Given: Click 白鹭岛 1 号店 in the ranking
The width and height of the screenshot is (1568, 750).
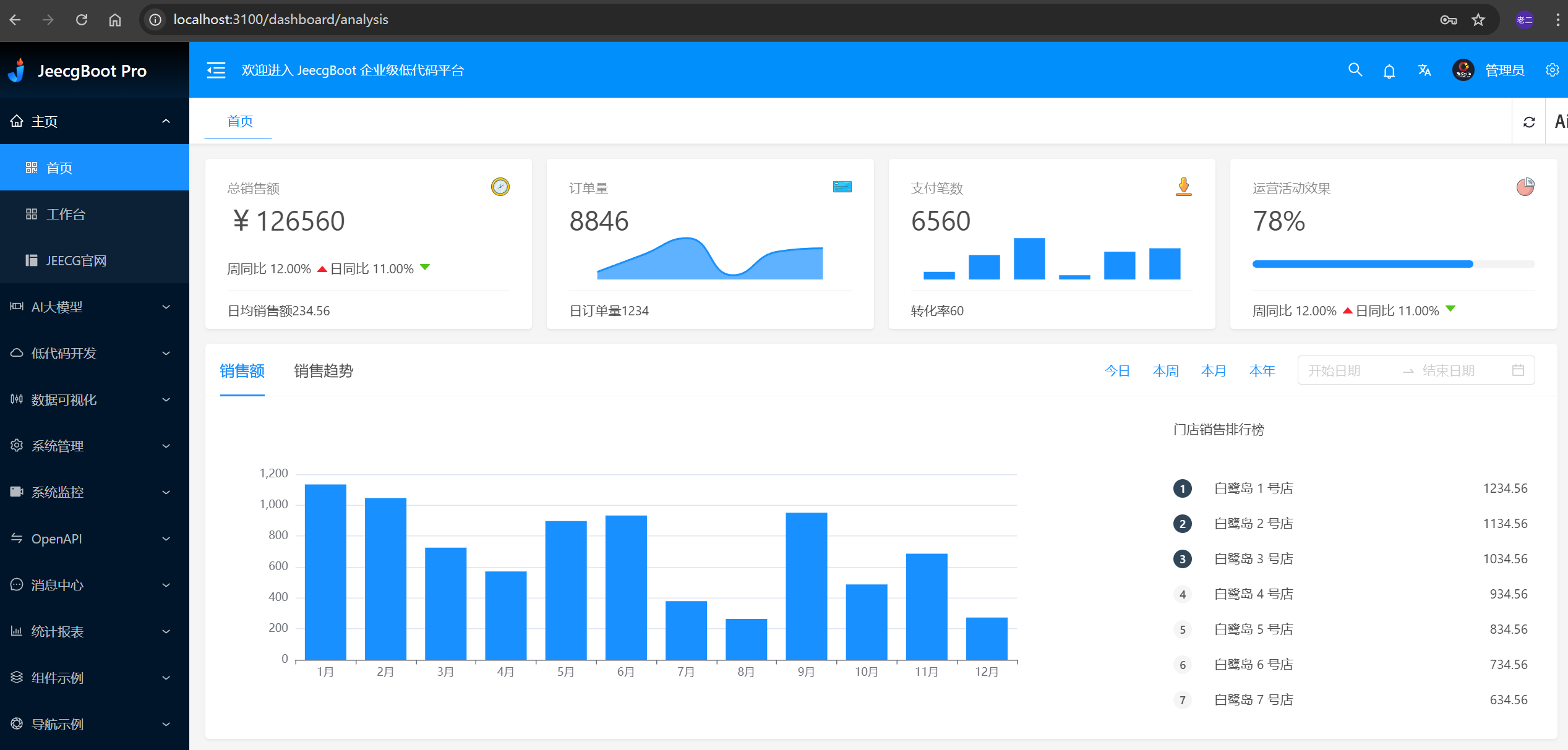Looking at the screenshot, I should [1253, 488].
